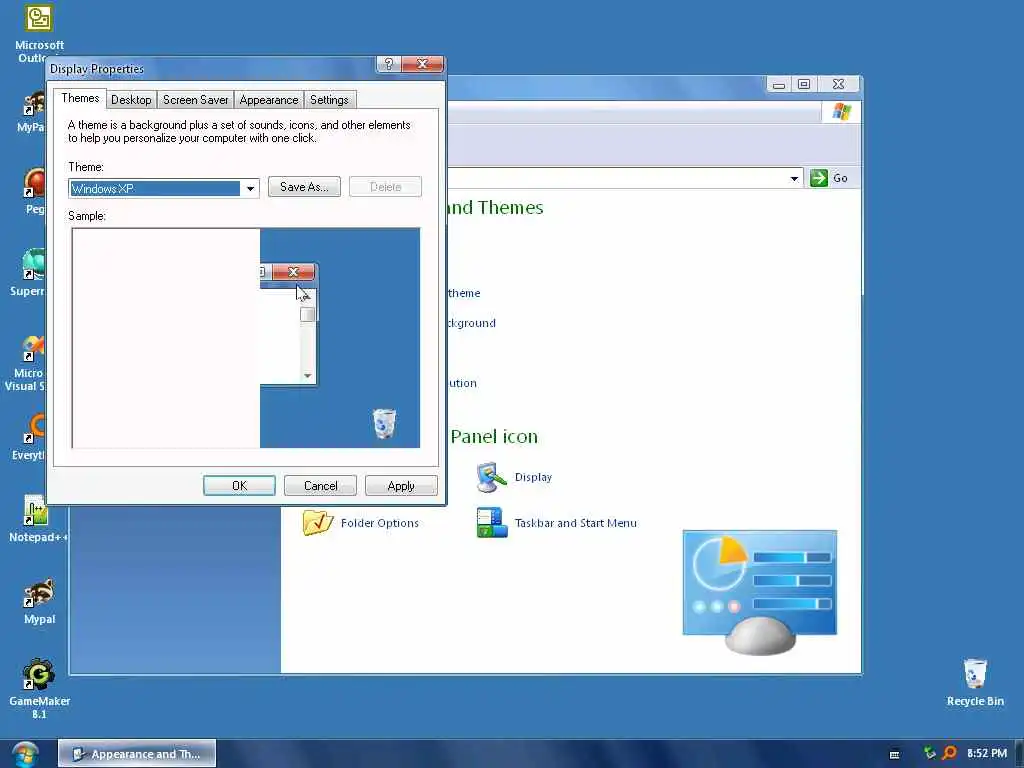Close the Display Properties dialog
The height and width of the screenshot is (768, 1024).
point(423,64)
